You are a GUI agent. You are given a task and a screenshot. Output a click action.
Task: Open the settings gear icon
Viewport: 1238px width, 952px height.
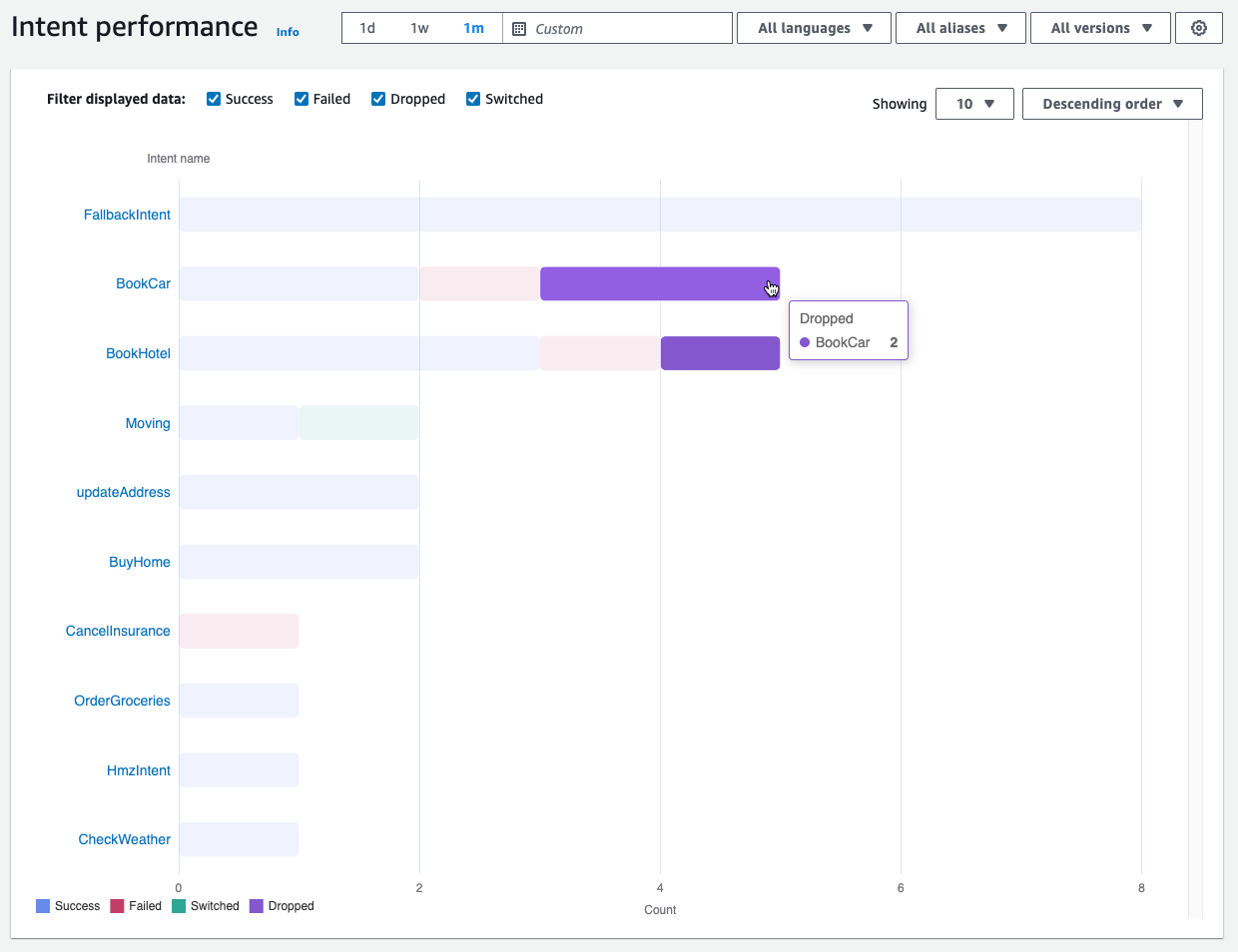[1198, 28]
